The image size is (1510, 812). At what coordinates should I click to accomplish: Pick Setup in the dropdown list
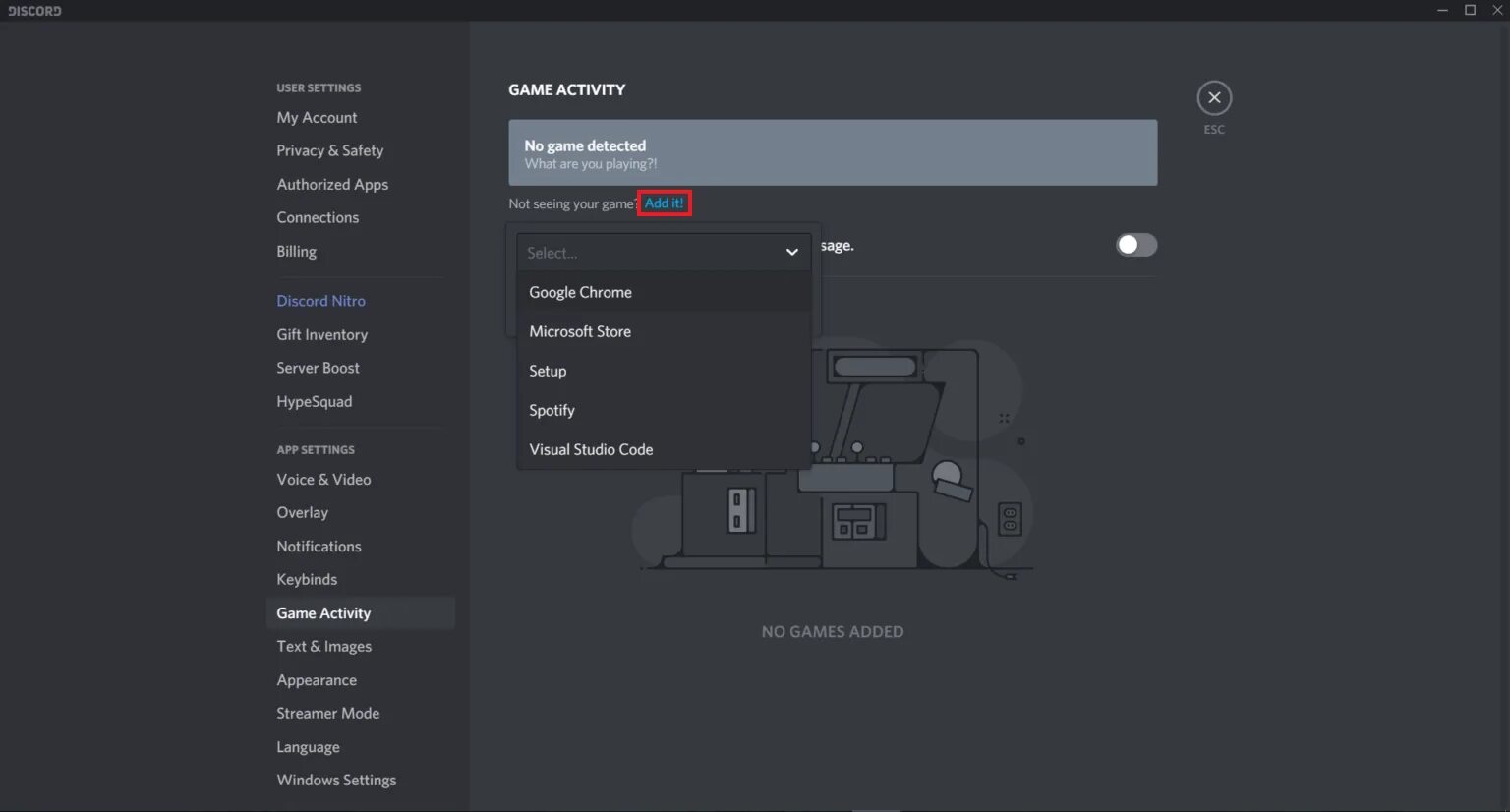[664, 371]
